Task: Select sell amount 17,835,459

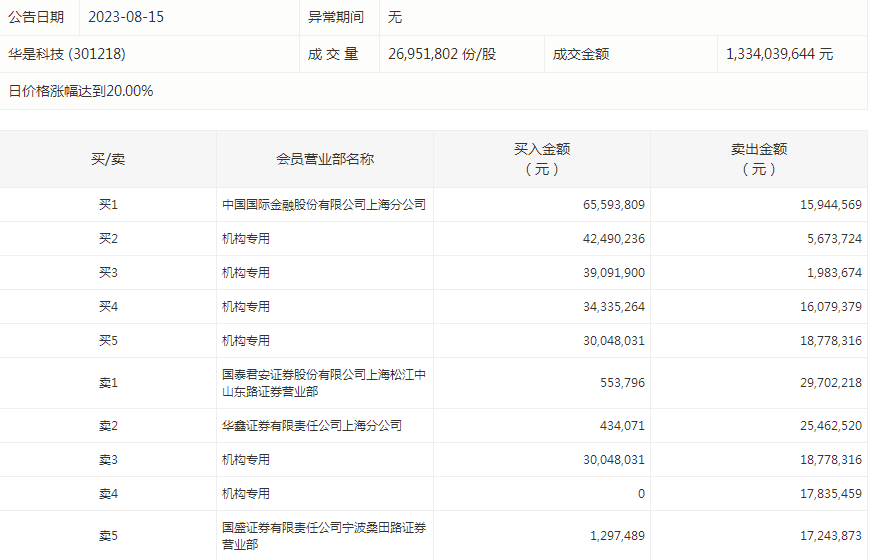Action: 831,494
